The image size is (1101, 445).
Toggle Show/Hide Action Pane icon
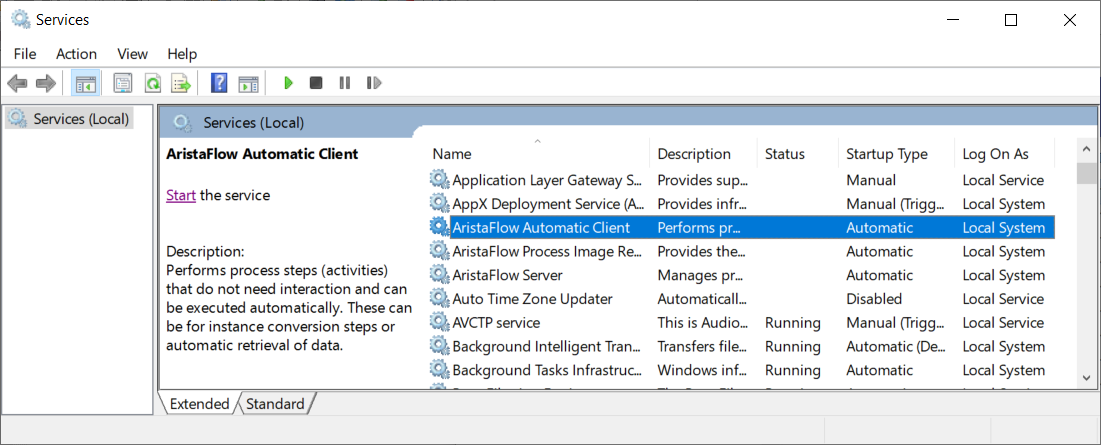click(249, 84)
